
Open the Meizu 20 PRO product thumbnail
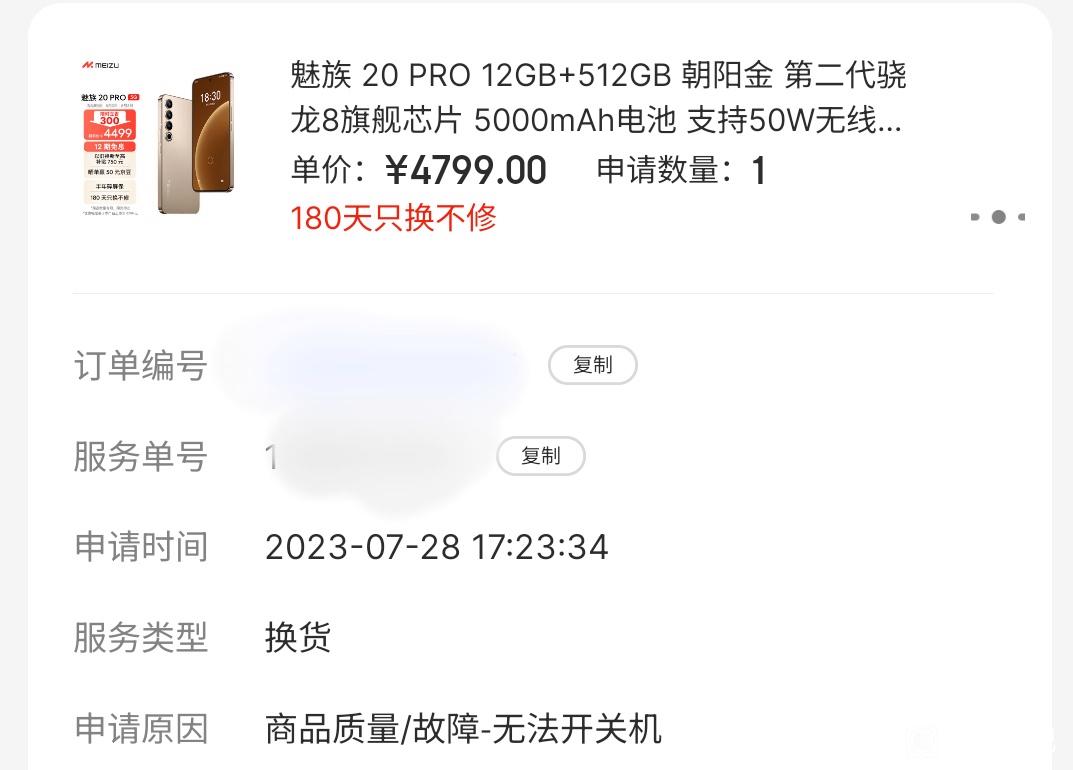click(159, 139)
